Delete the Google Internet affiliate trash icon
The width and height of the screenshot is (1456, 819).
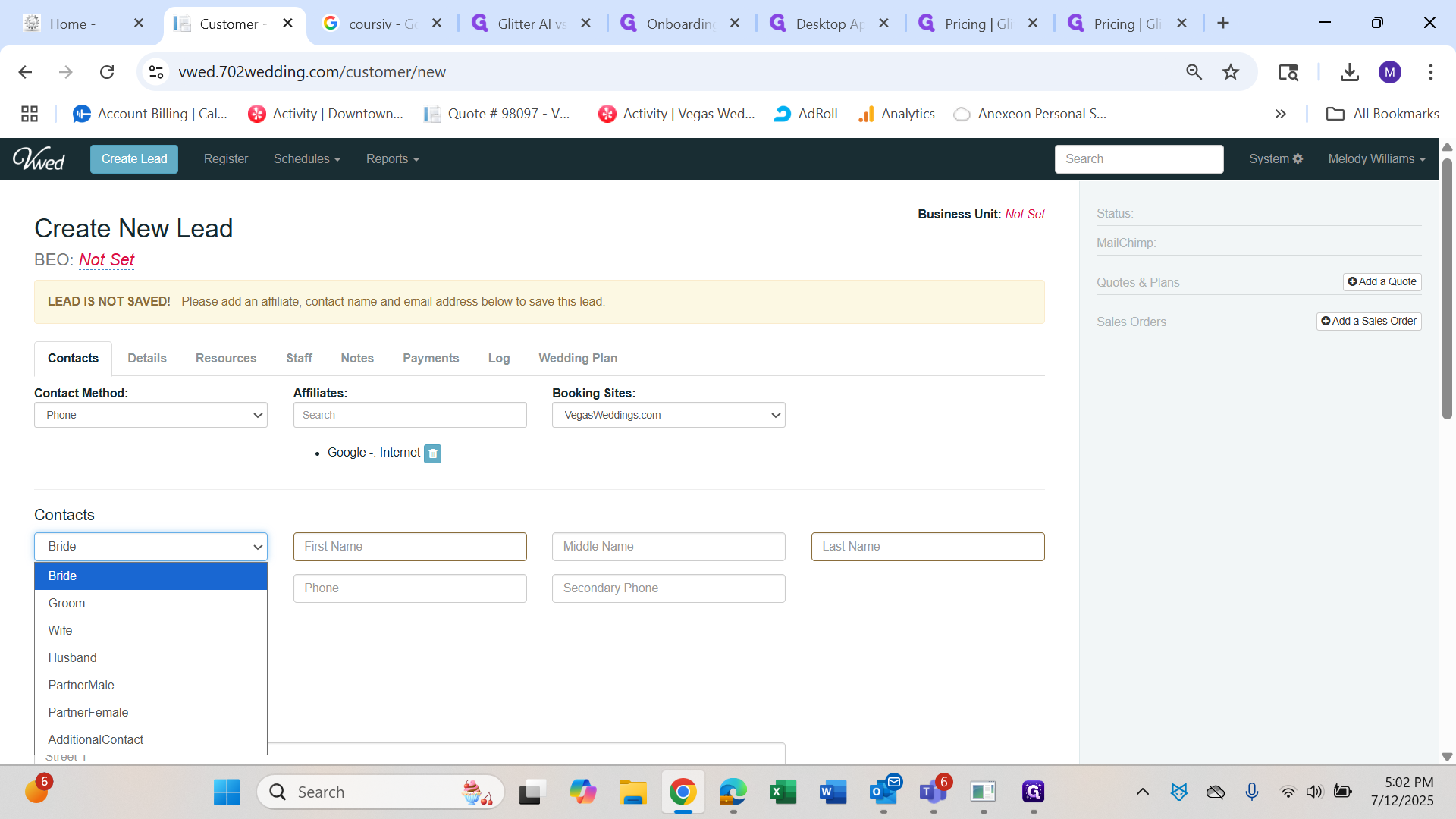coord(432,453)
